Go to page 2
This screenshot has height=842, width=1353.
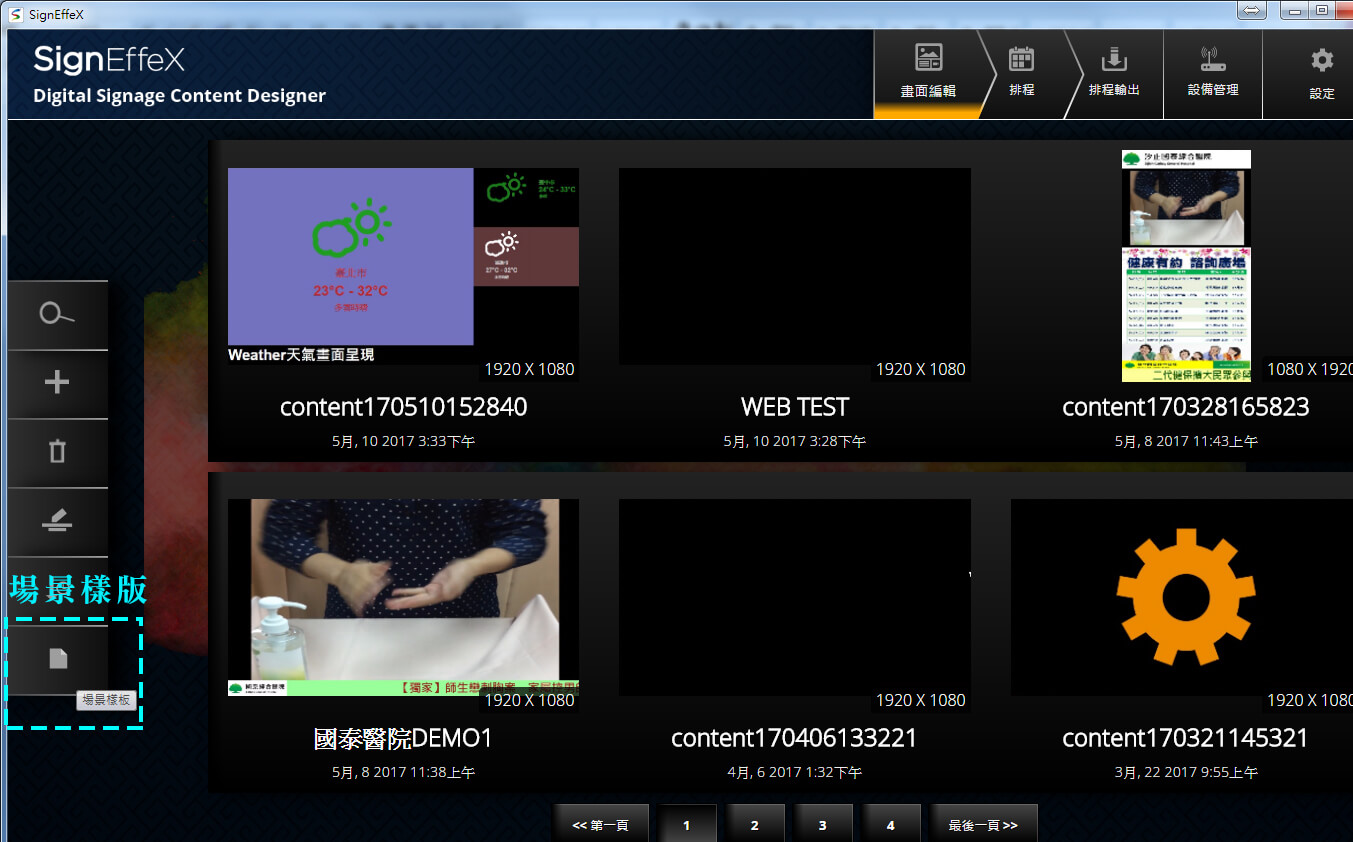click(754, 824)
